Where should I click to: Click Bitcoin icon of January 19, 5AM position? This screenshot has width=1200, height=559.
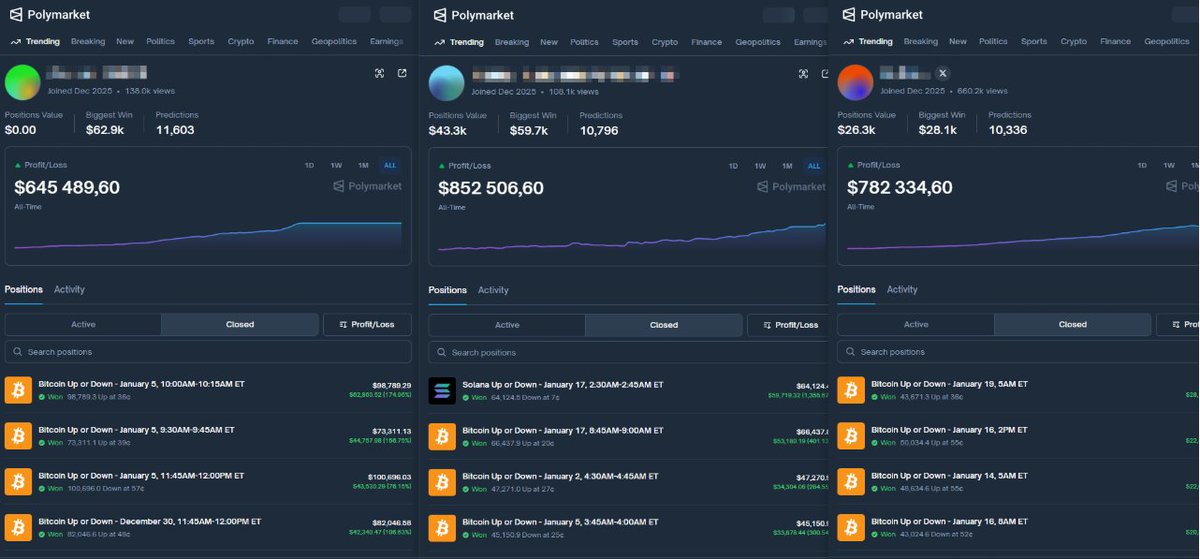[851, 390]
